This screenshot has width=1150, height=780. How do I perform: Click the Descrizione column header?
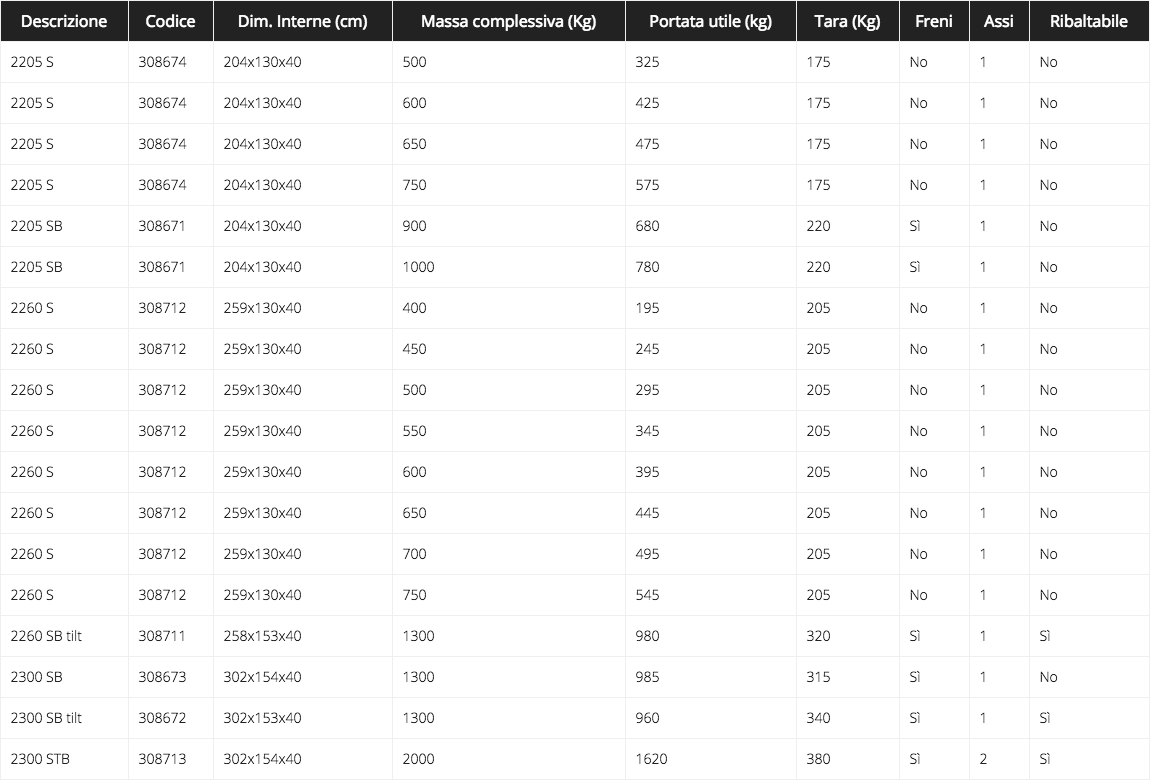[64, 21]
